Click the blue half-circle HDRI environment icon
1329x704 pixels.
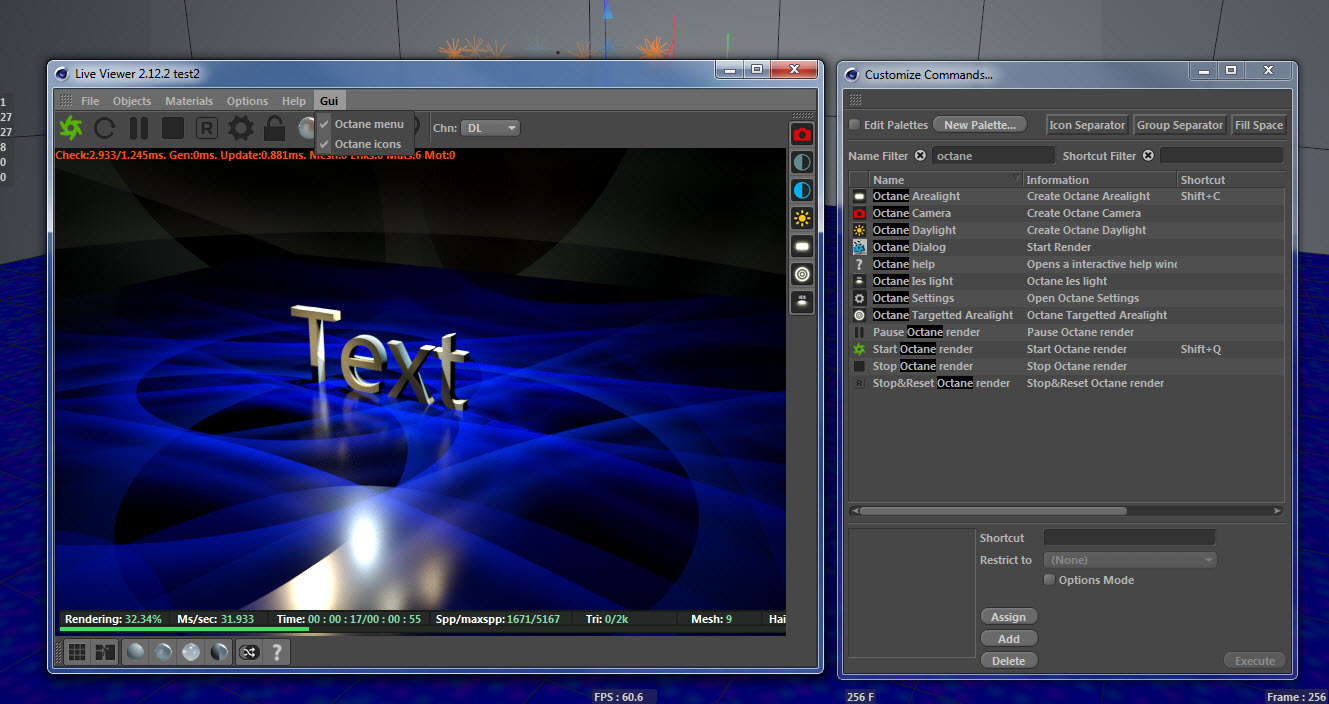click(802, 190)
